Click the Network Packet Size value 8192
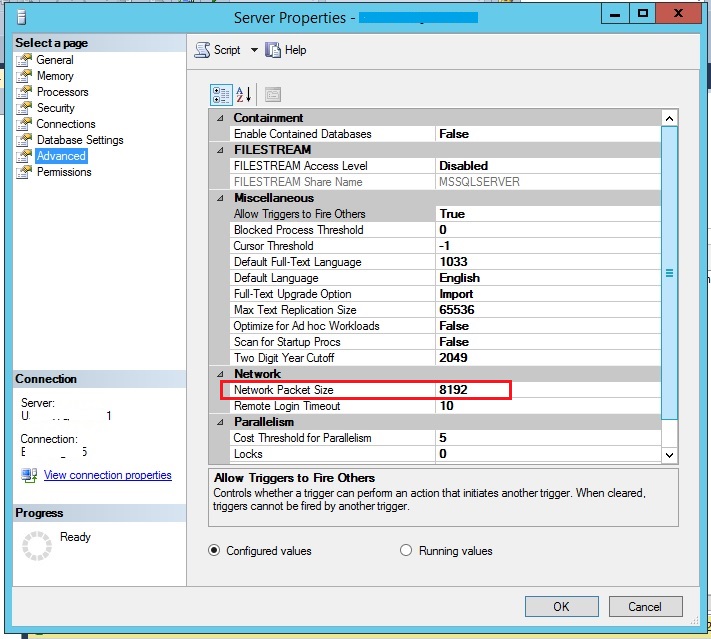The width and height of the screenshot is (711, 639). [x=453, y=390]
